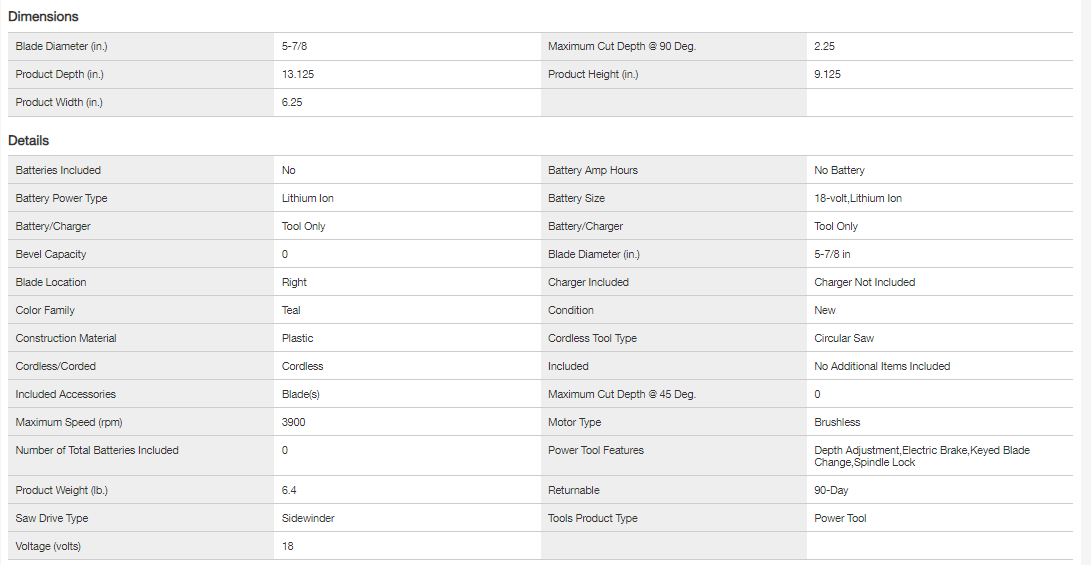
Task: Select the Blade Location label
Action: click(x=51, y=282)
